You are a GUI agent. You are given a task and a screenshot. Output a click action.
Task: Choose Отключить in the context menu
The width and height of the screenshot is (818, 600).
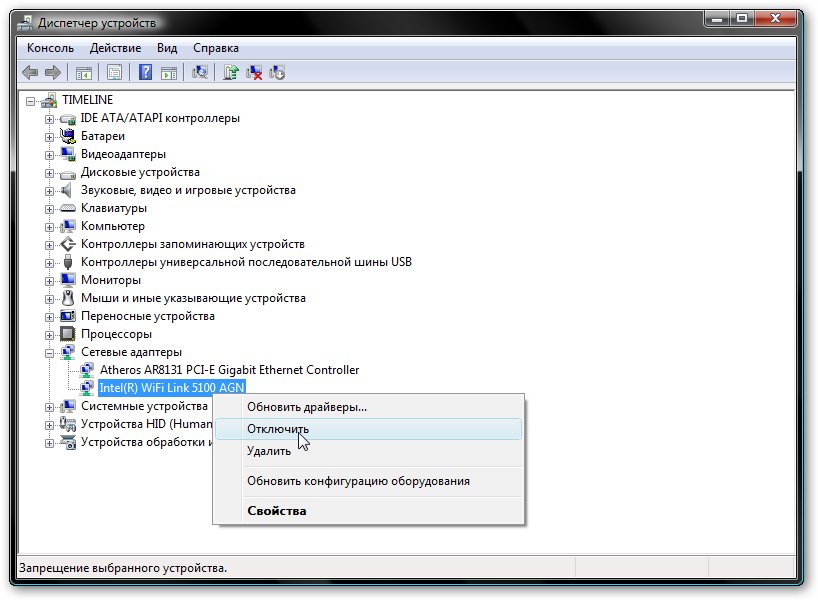coord(278,429)
